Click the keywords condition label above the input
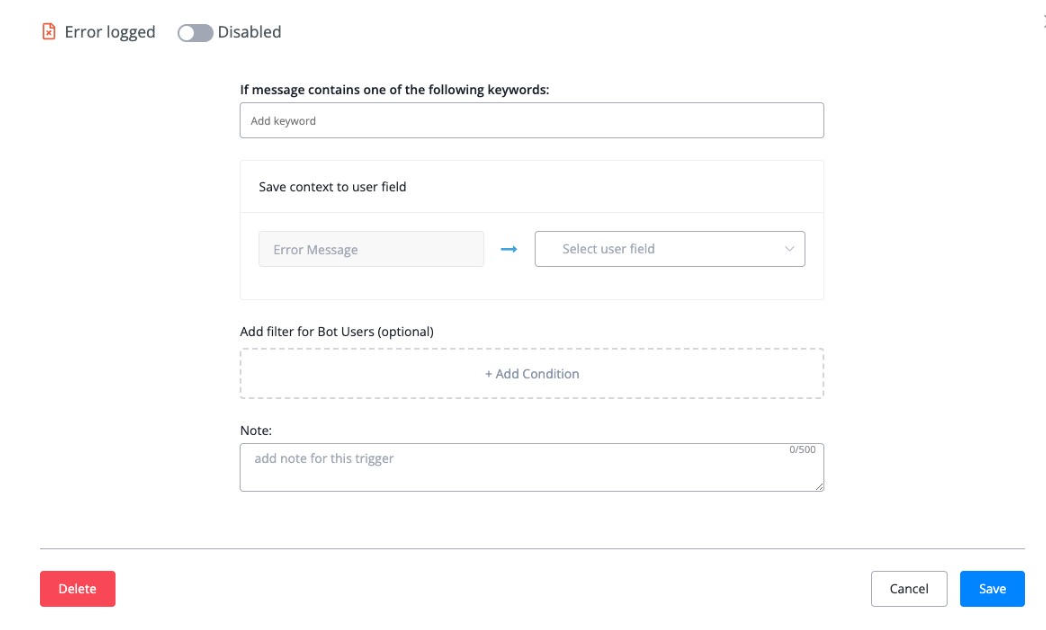Image resolution: width=1046 pixels, height=630 pixels. (x=394, y=89)
